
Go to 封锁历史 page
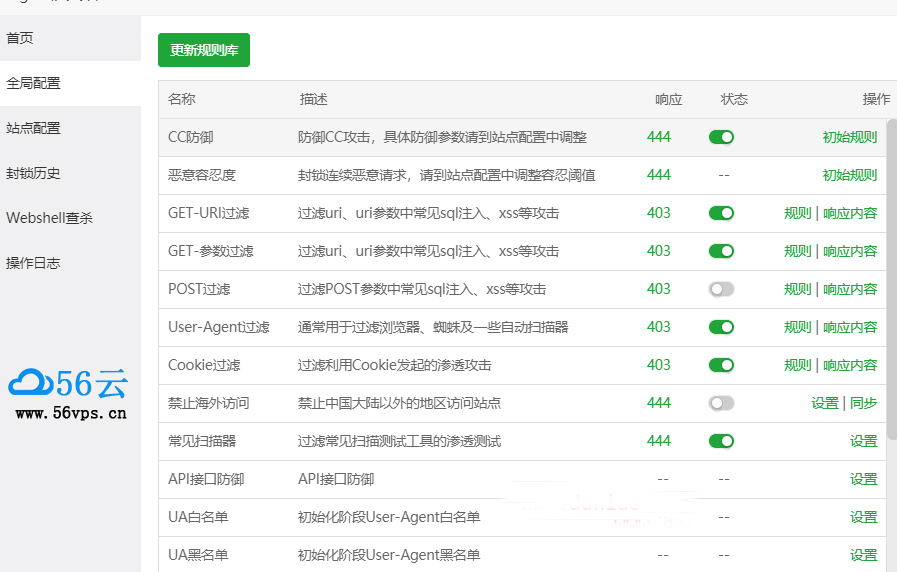tap(33, 173)
